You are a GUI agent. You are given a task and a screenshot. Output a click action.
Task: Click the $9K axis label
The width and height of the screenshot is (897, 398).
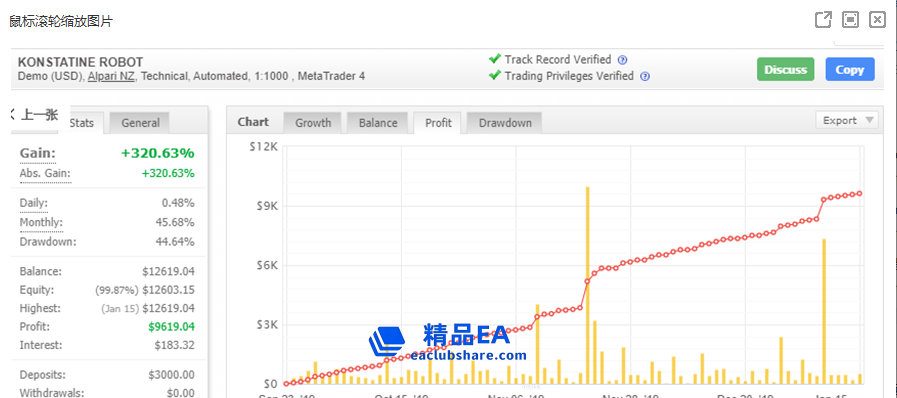pos(267,206)
